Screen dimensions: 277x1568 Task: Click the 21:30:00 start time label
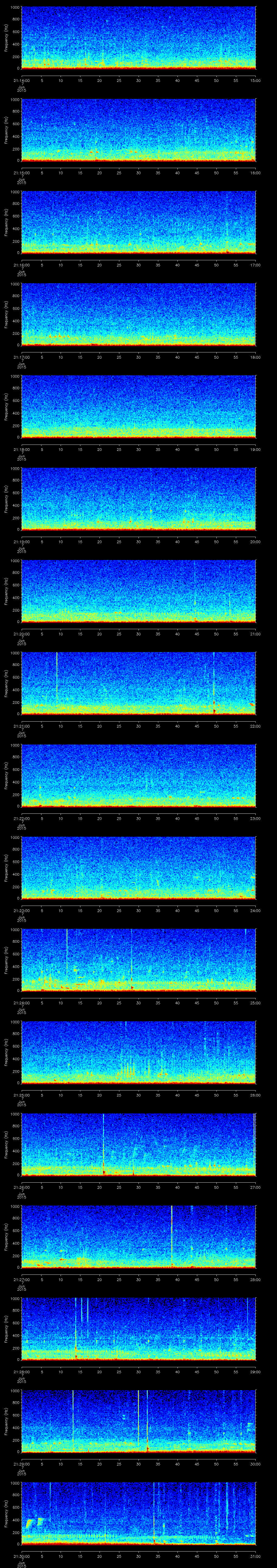coord(21,1556)
